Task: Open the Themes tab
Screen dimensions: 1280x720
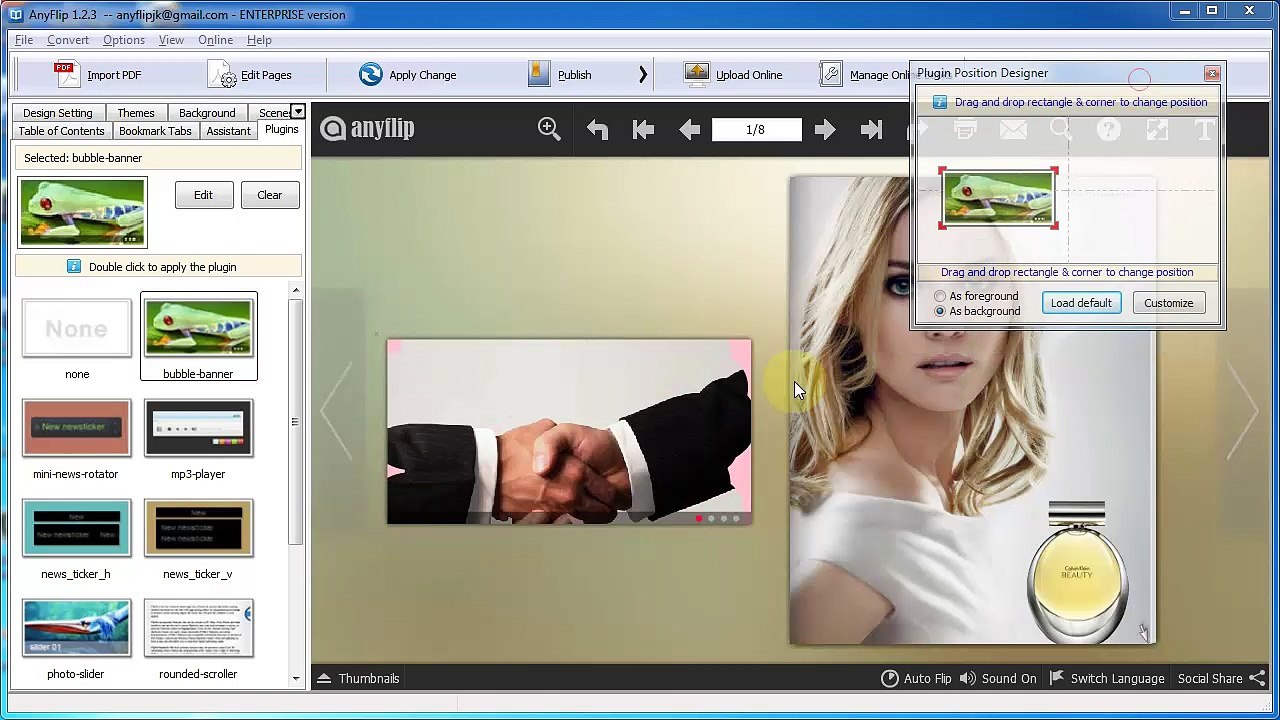Action: coord(136,113)
